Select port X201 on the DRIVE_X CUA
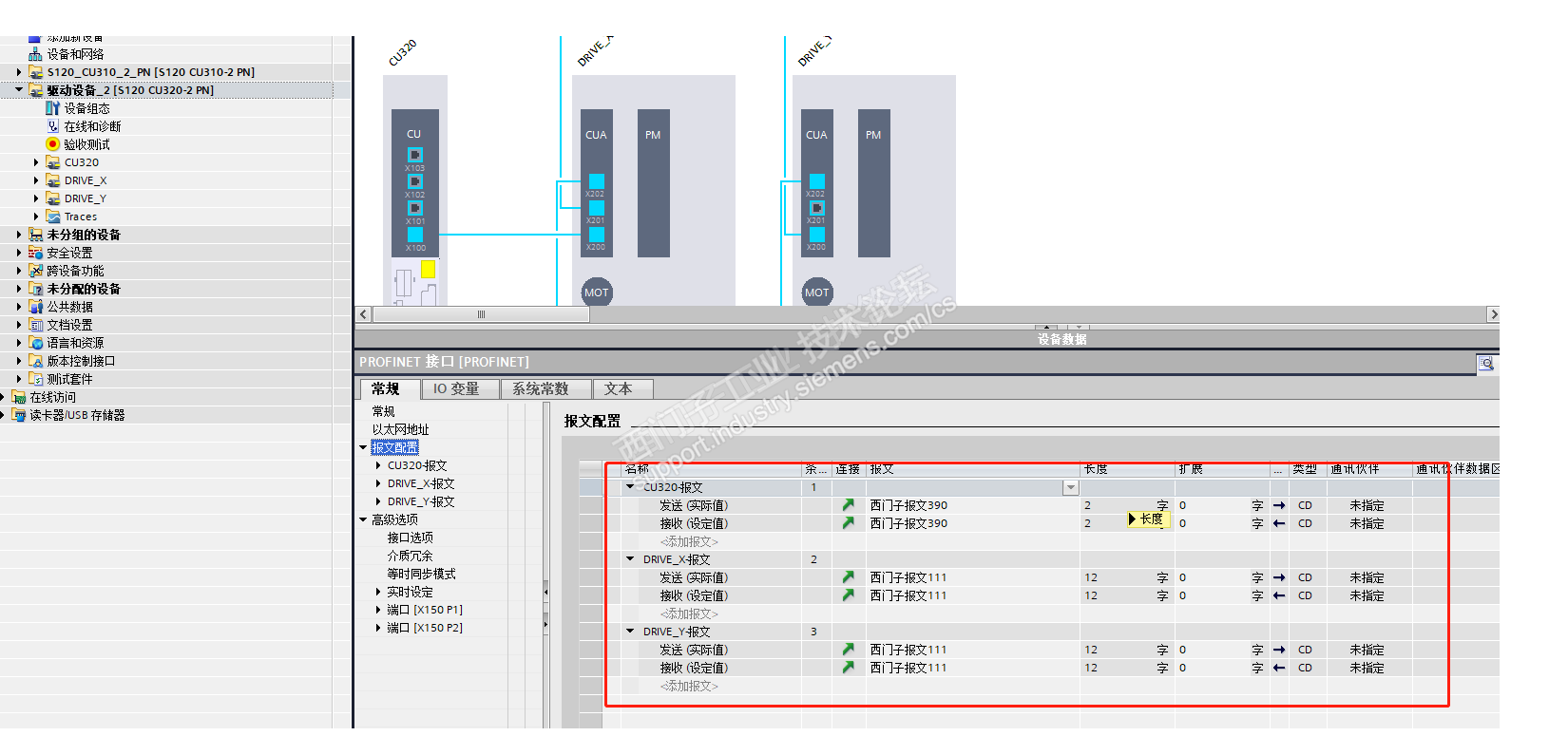The image size is (1568, 755). [596, 208]
